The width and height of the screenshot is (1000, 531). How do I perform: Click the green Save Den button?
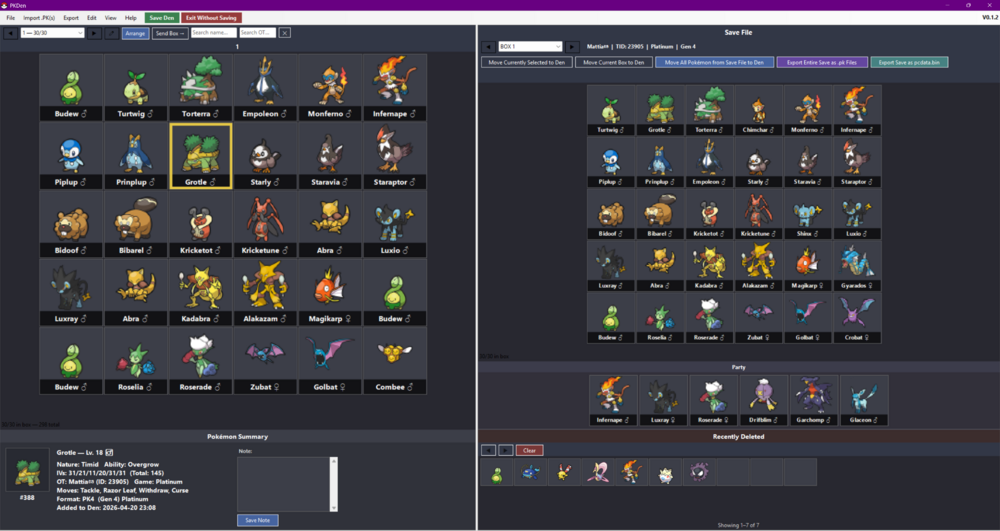click(162, 18)
